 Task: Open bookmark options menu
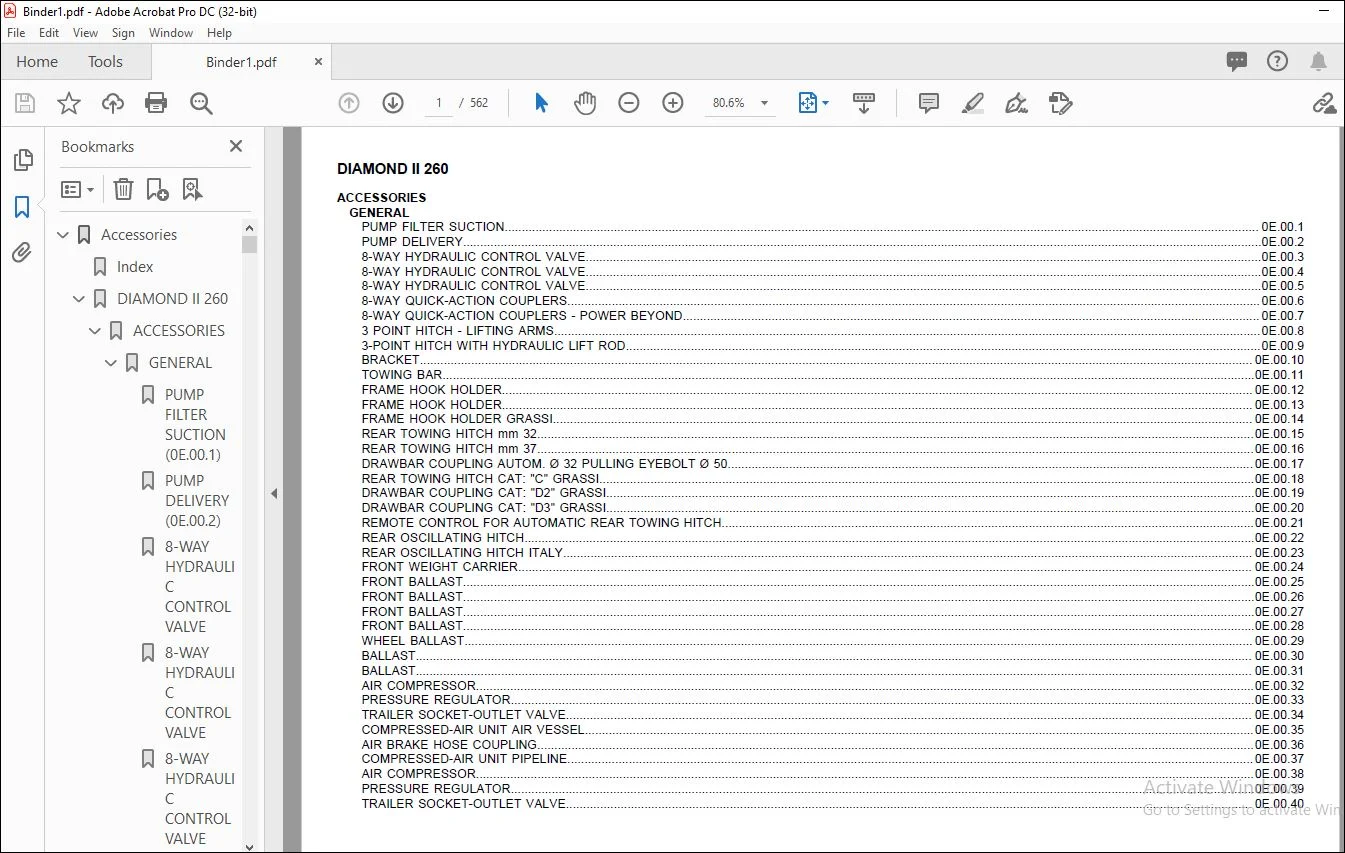[x=77, y=189]
